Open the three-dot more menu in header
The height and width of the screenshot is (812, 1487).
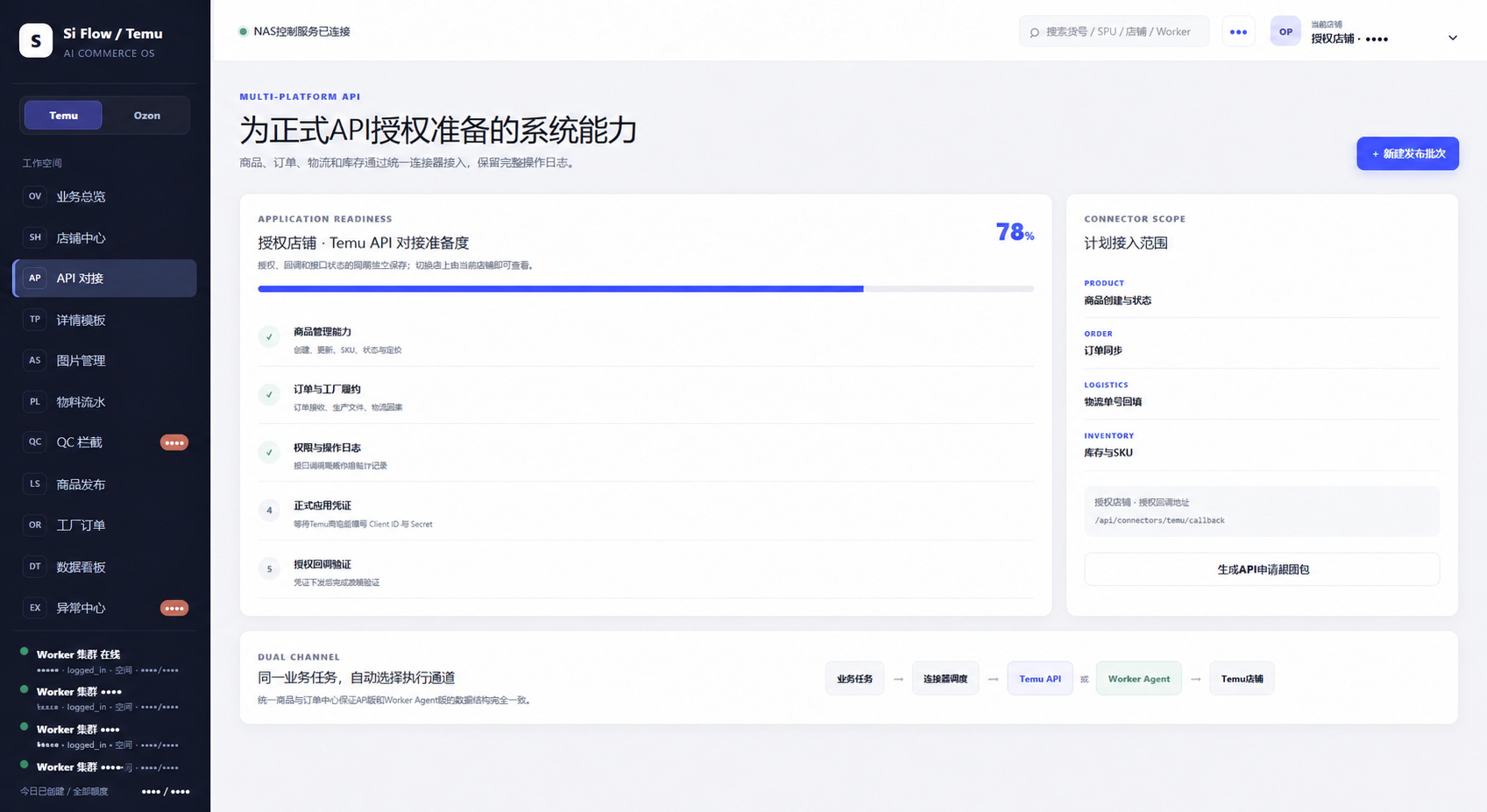tap(1238, 32)
